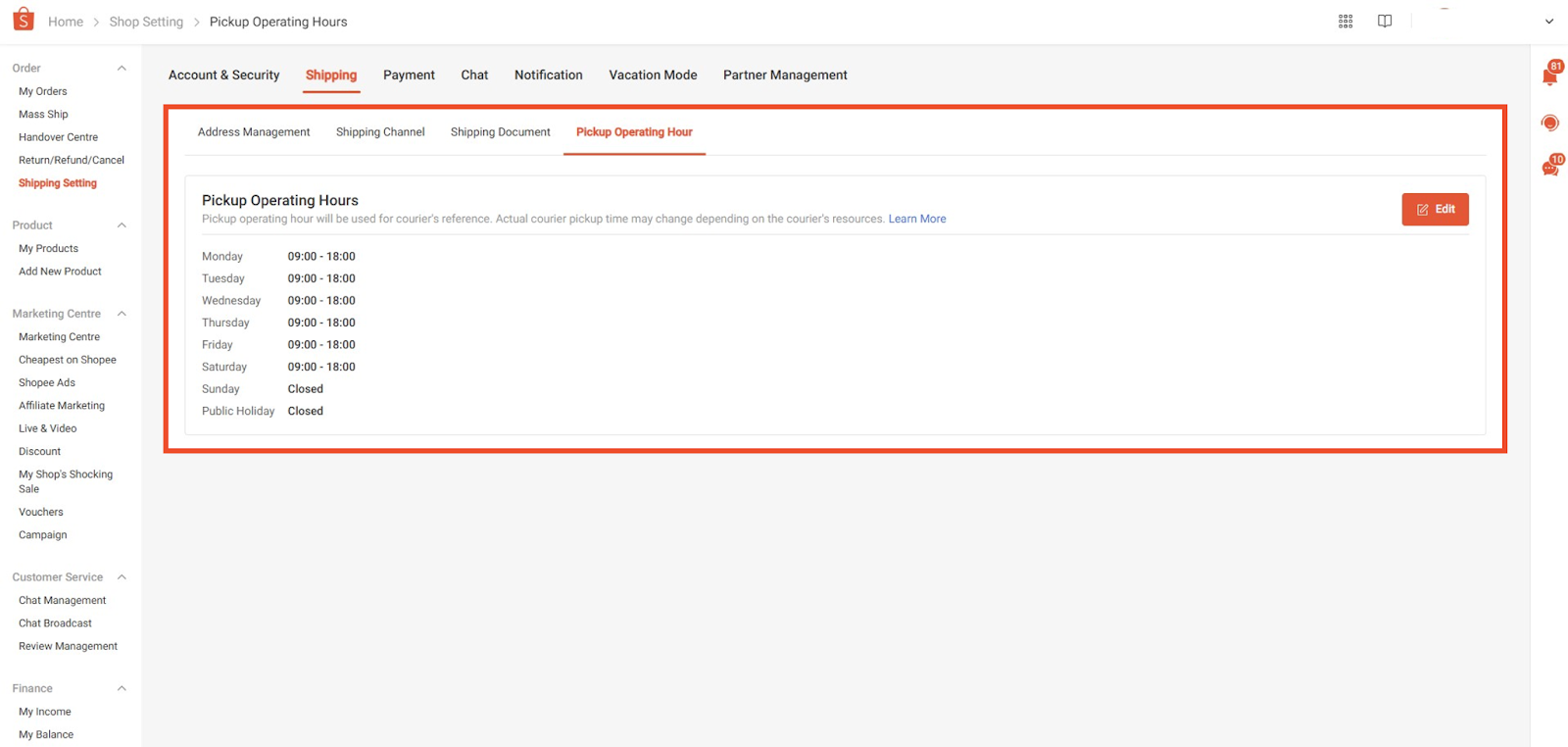Click Edit button for pickup hours
This screenshot has width=1568, height=747.
coord(1435,210)
